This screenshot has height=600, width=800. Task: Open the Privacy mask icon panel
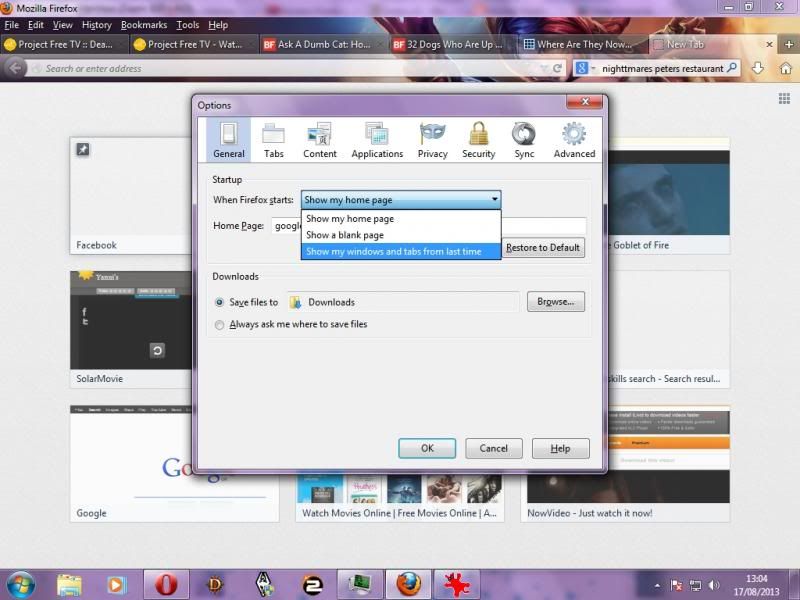[x=432, y=140]
